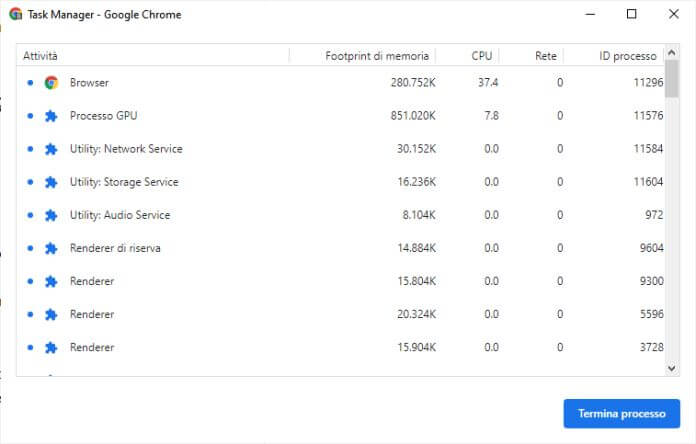Image resolution: width=696 pixels, height=444 pixels.
Task: Click memory value 14.884K
Action: click(416, 248)
